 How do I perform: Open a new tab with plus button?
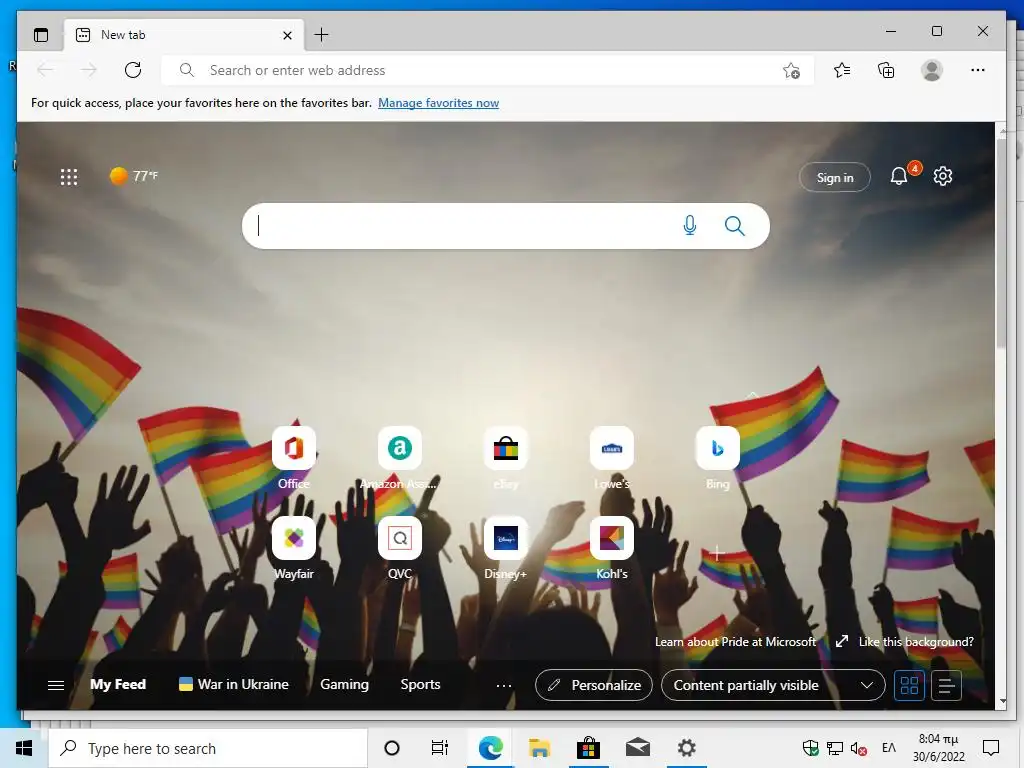click(321, 35)
